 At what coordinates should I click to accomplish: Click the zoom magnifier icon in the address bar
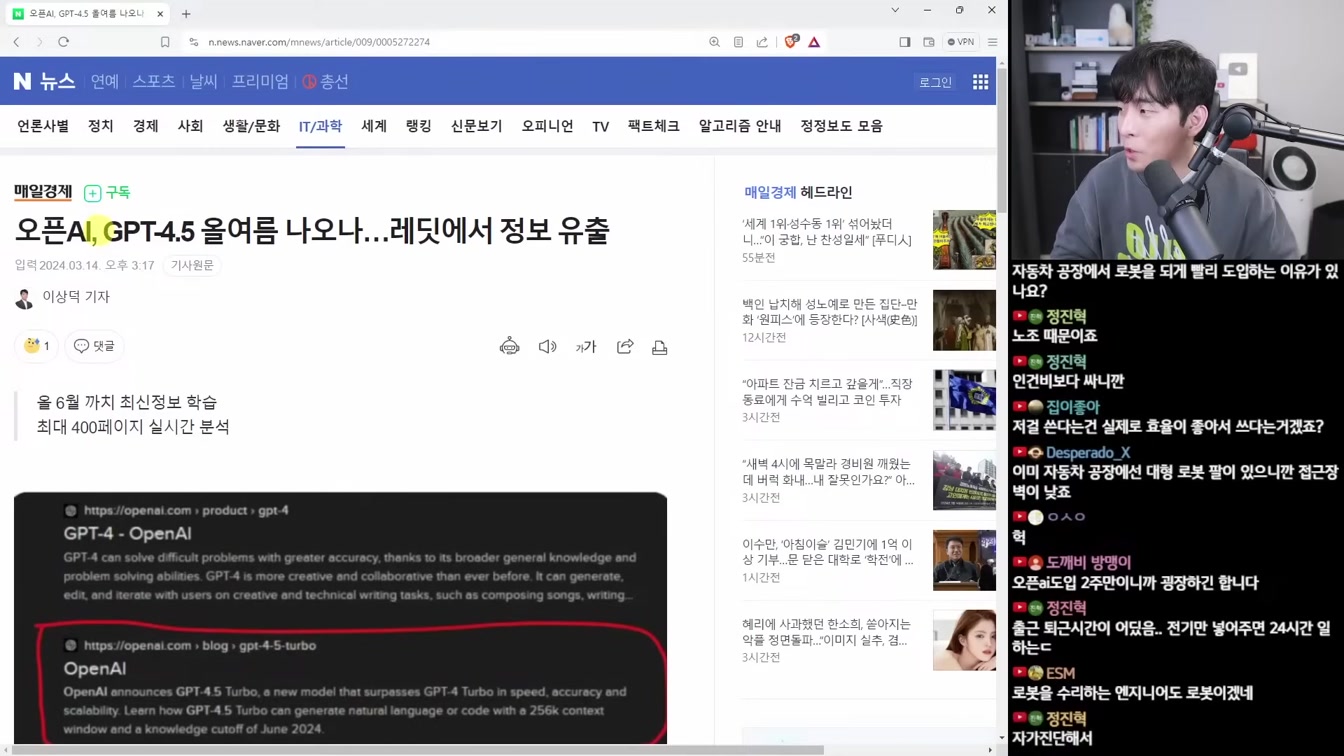pos(714,42)
